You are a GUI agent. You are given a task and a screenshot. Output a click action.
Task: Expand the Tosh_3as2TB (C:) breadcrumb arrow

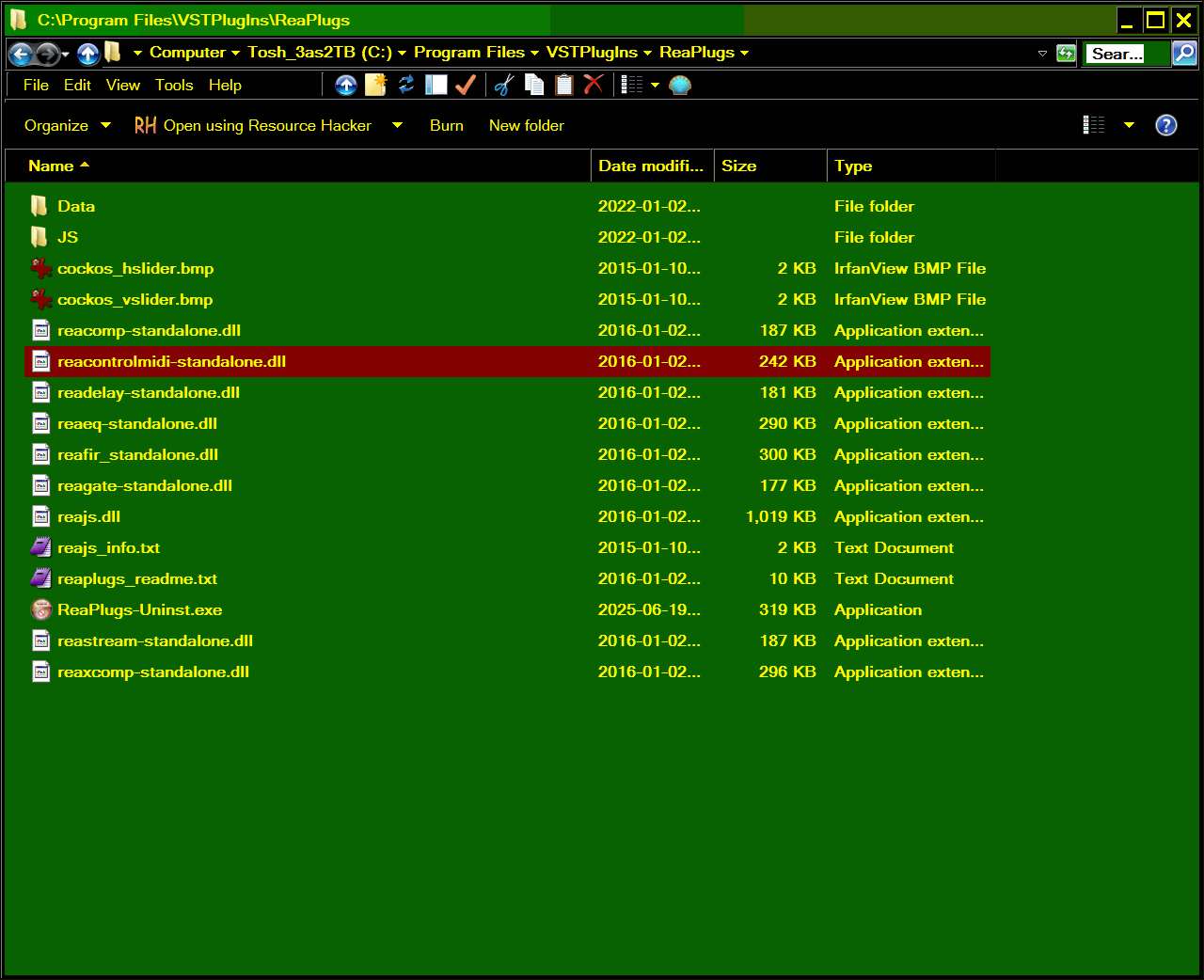(x=402, y=54)
